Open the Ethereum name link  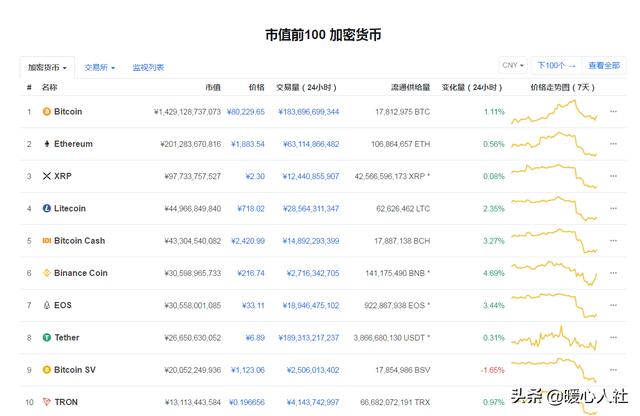tap(73, 144)
